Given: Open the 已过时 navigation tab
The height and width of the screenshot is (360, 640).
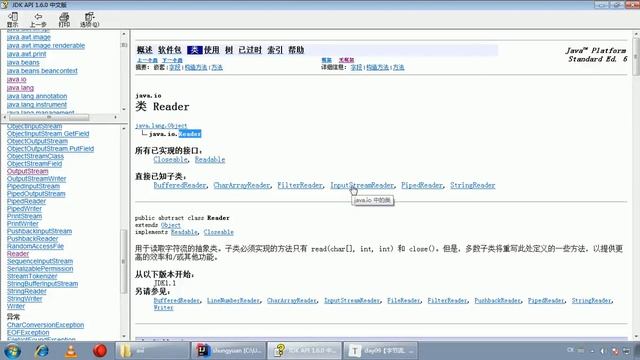Looking at the screenshot, I should (x=250, y=50).
